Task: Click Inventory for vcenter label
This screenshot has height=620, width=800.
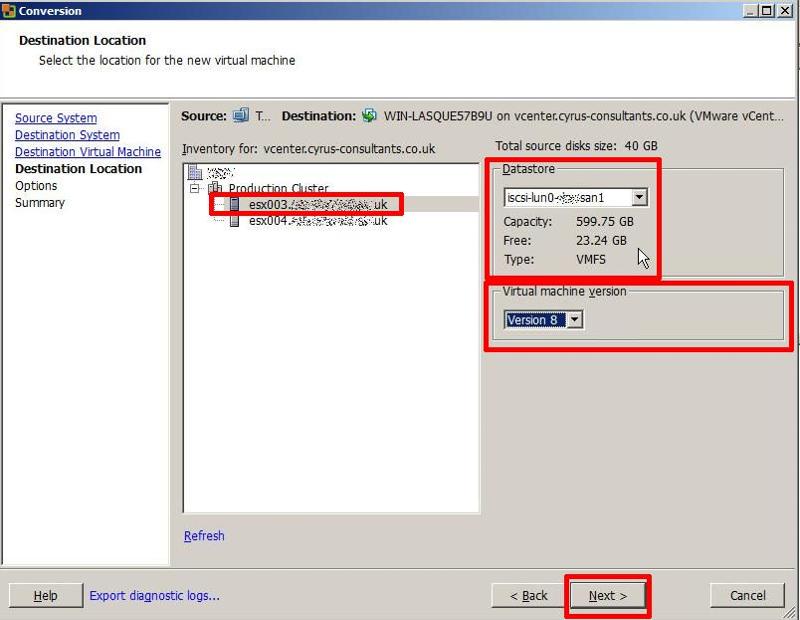Action: tap(309, 149)
